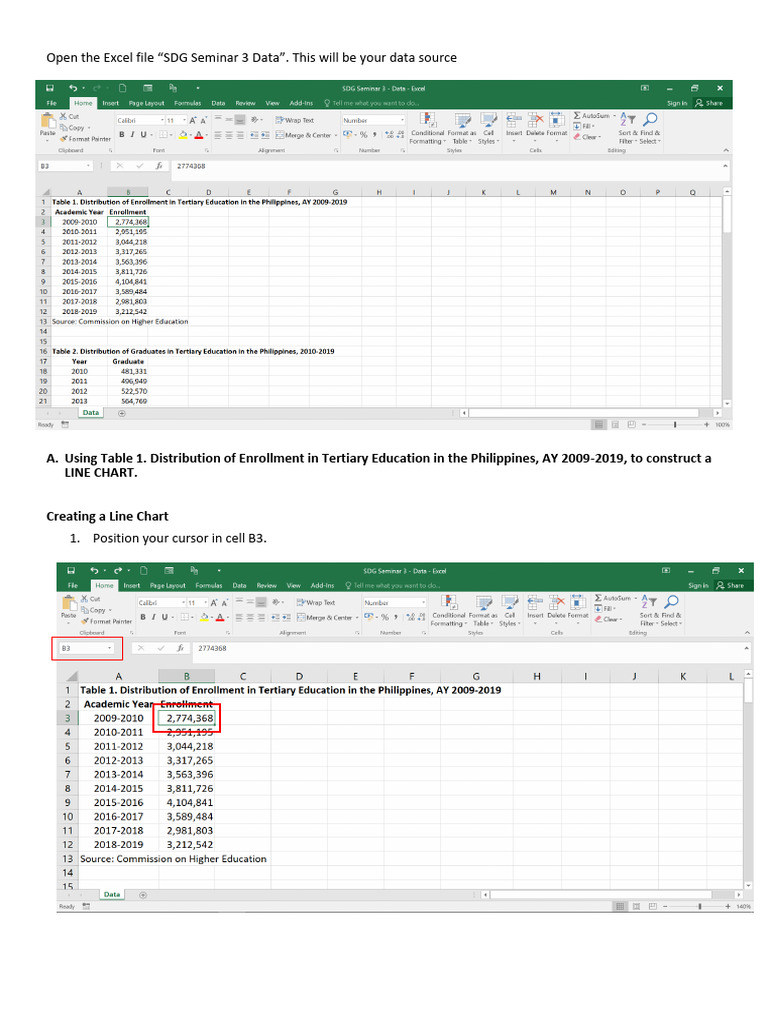Image resolution: width=768 pixels, height=1024 pixels.
Task: Switch to the Formulas tab in the upper Excel window
Action: click(187, 103)
